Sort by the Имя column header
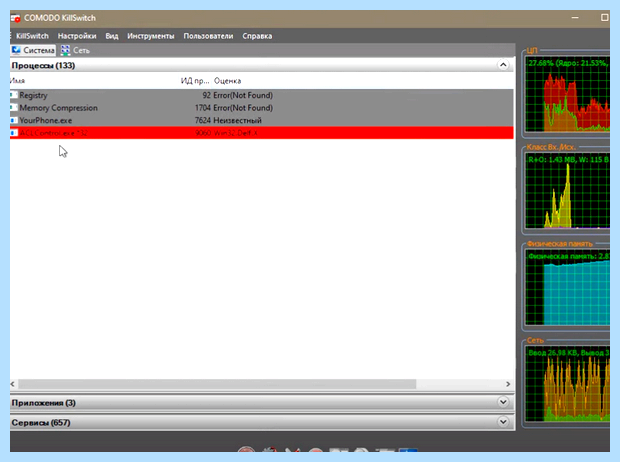Image resolution: width=620 pixels, height=462 pixels. pos(17,81)
